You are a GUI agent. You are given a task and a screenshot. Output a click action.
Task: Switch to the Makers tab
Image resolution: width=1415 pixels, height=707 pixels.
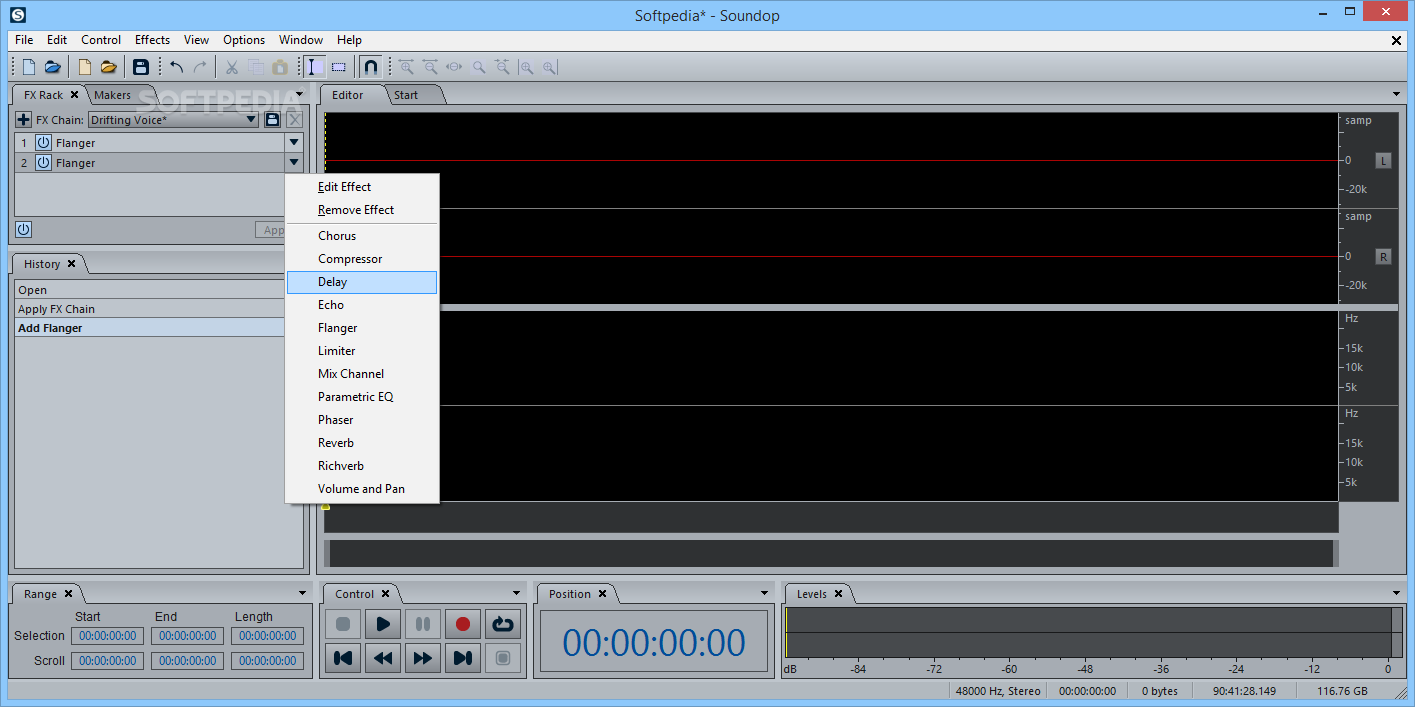(x=112, y=95)
